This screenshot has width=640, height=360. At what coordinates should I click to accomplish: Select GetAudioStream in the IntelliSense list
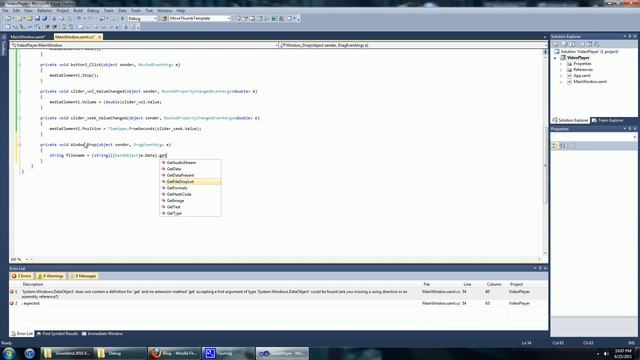click(x=191, y=162)
